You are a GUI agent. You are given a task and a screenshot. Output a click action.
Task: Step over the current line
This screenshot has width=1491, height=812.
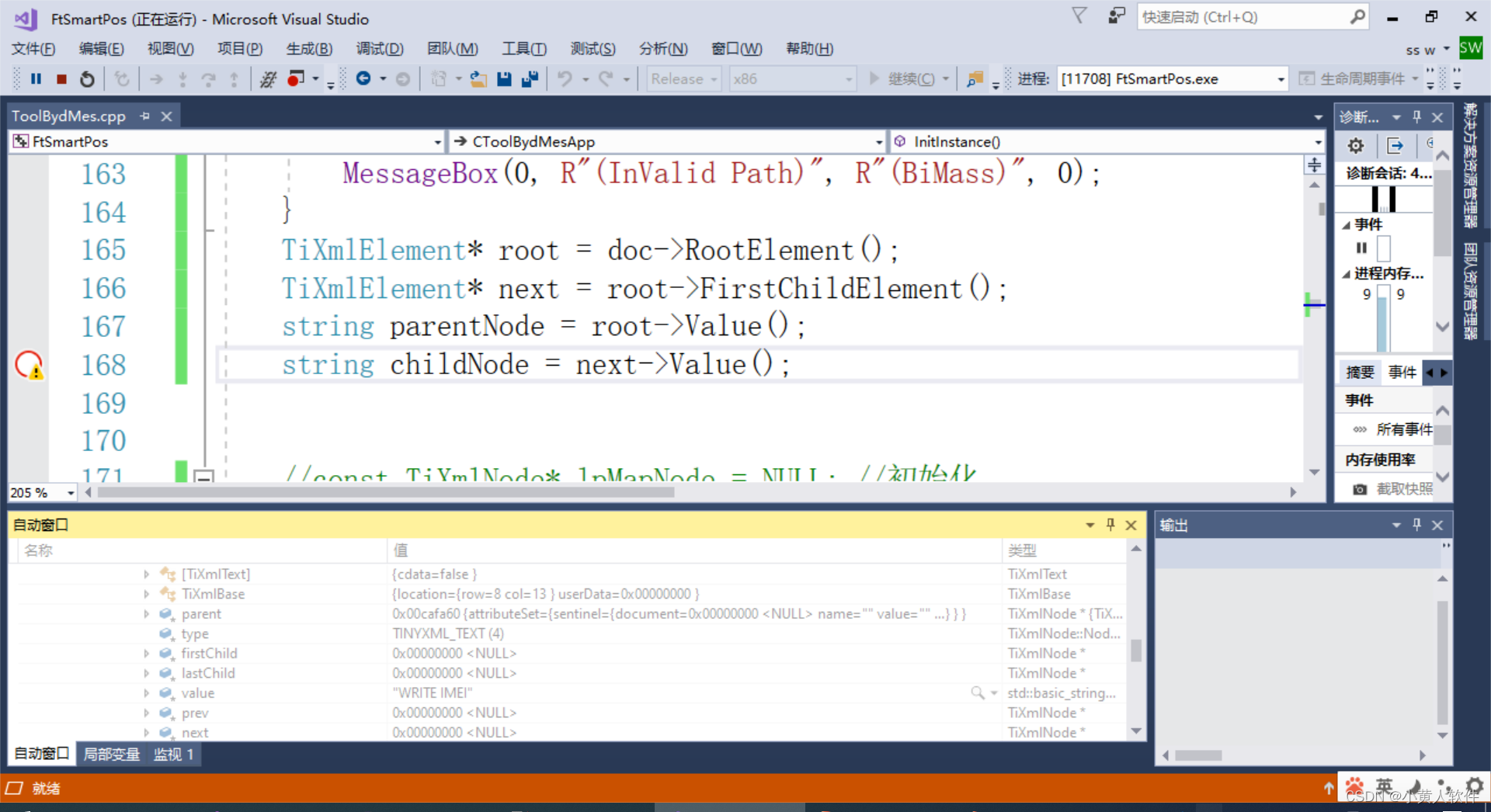click(x=207, y=78)
